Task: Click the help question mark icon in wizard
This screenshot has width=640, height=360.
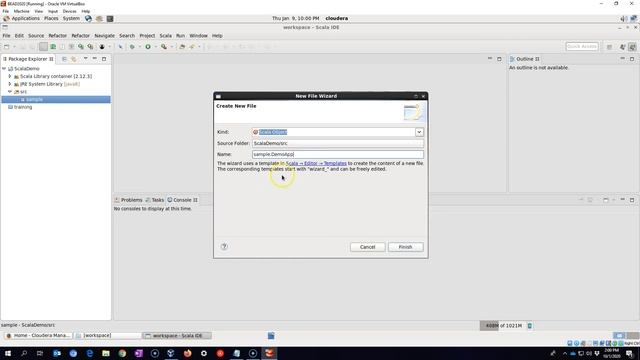Action: pos(224,247)
